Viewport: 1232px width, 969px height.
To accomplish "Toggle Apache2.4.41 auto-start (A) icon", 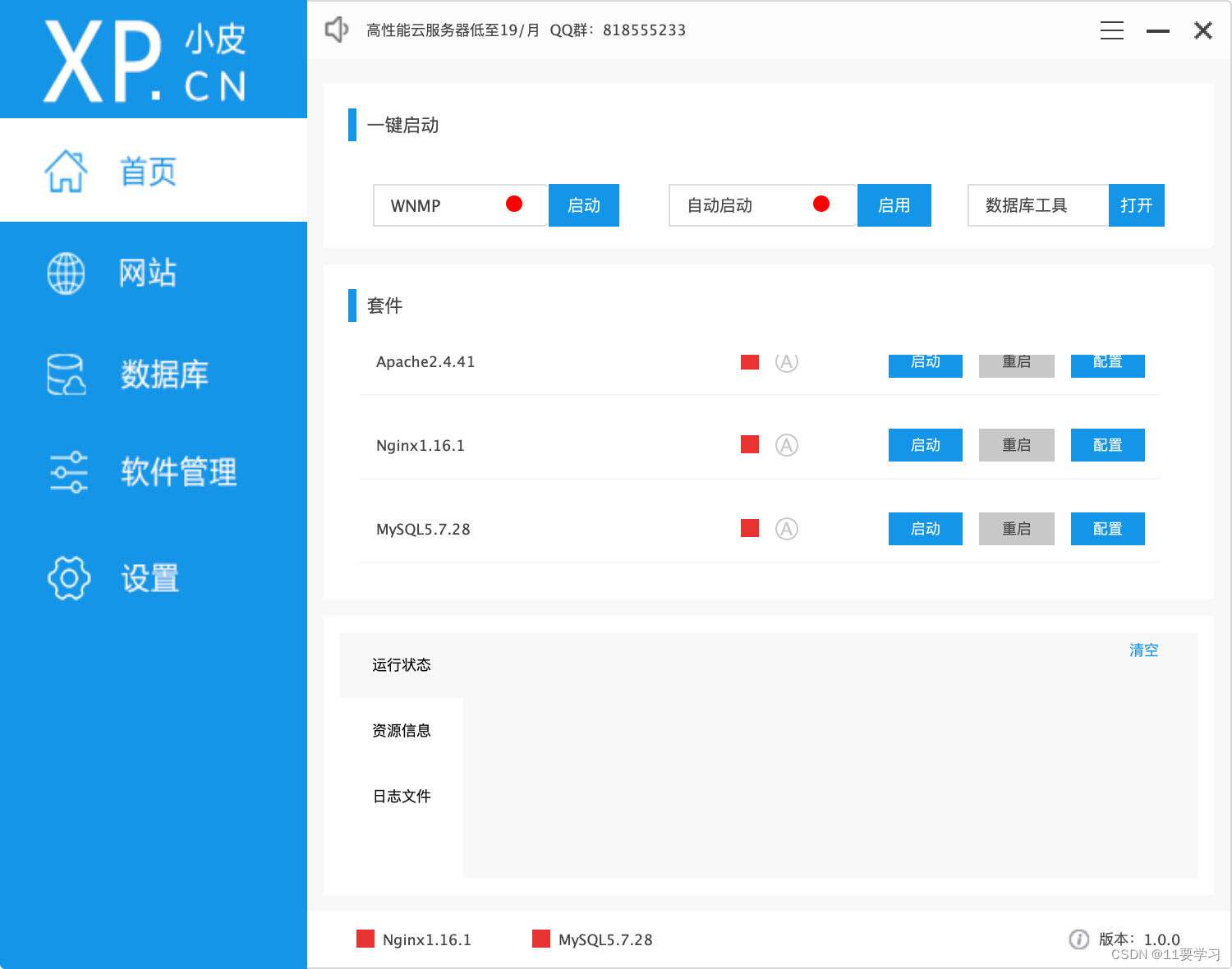I will click(787, 362).
